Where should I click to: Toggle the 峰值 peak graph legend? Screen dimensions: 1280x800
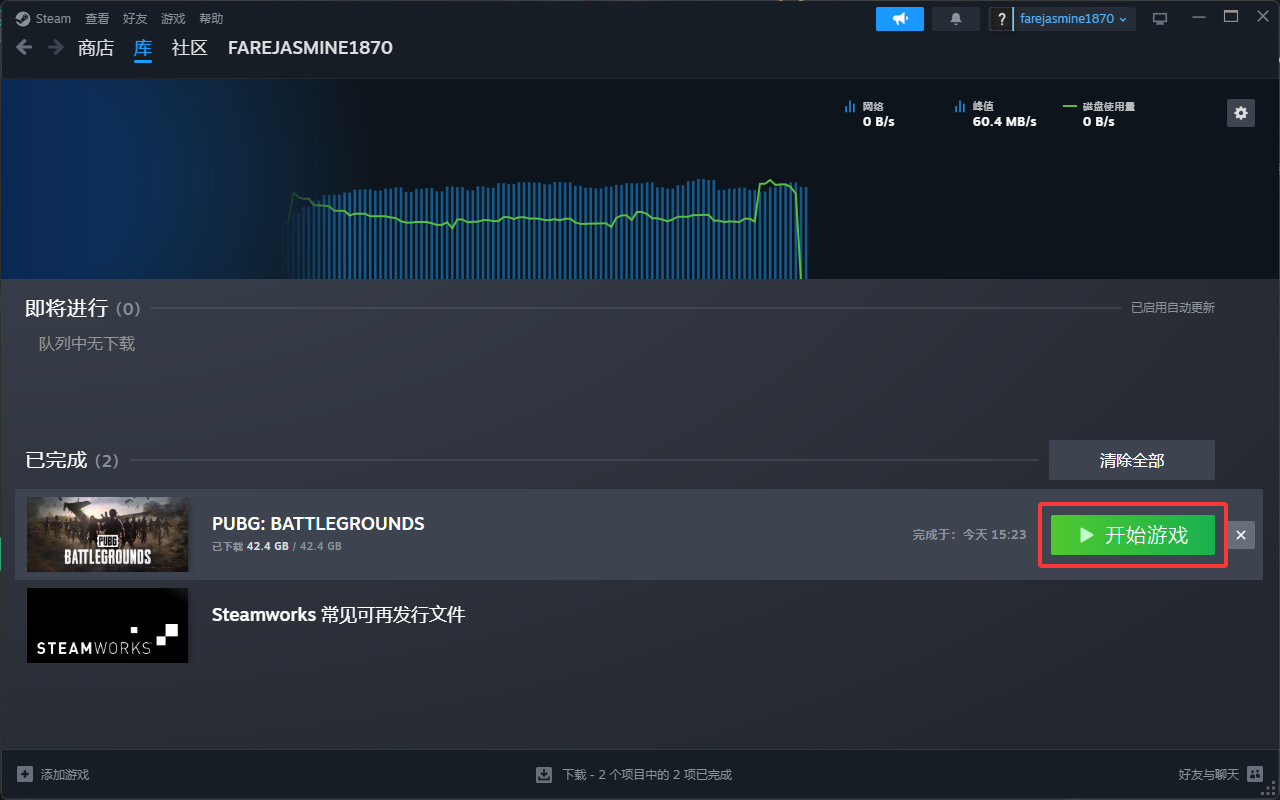coord(976,106)
